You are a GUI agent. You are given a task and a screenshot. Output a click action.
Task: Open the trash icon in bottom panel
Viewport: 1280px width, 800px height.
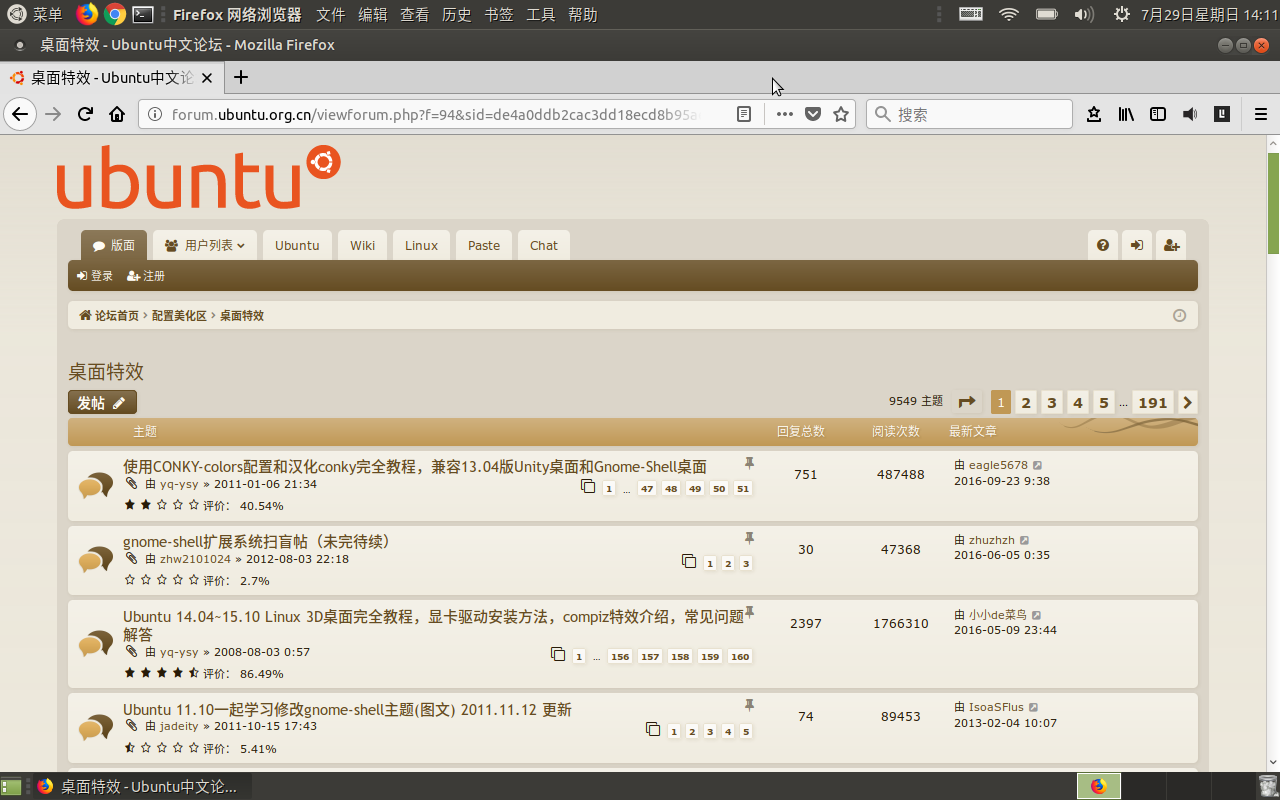pos(1268,786)
